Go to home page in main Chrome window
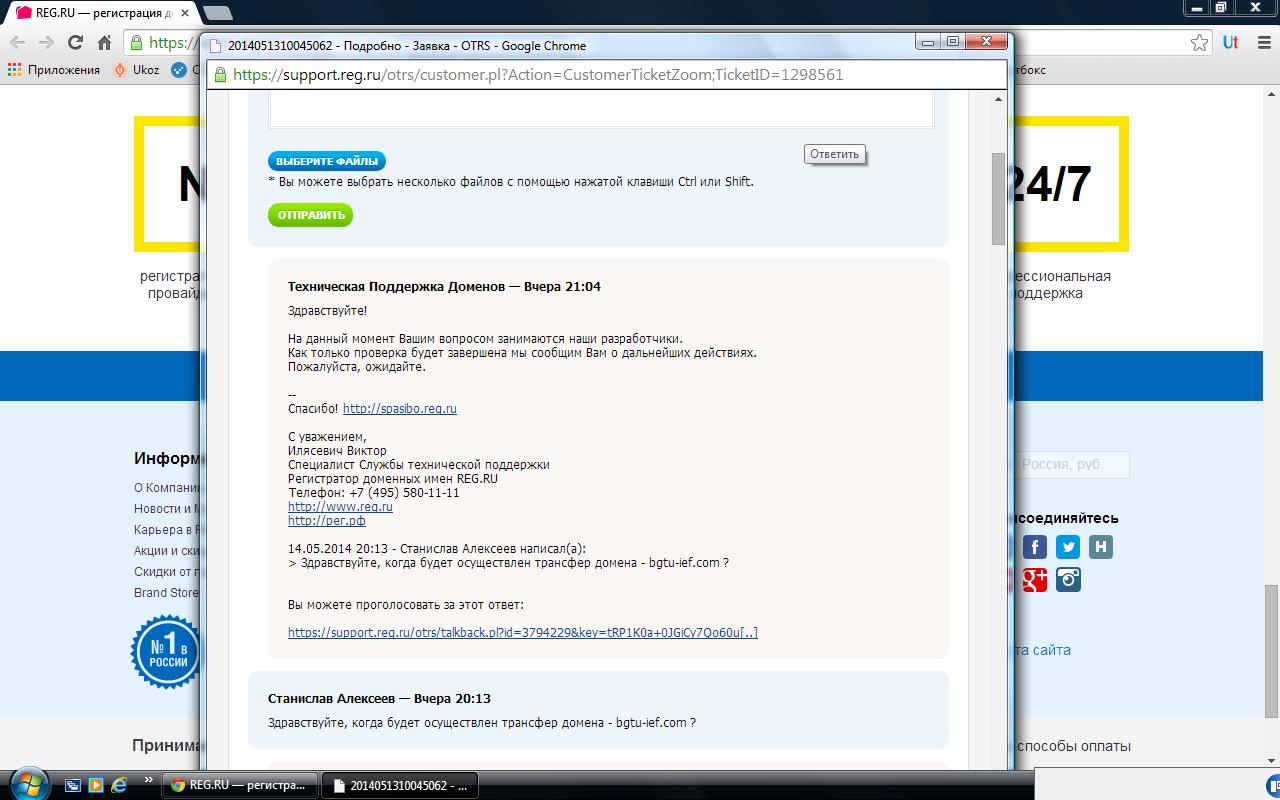Screen dimensions: 1280x800 coord(104,42)
